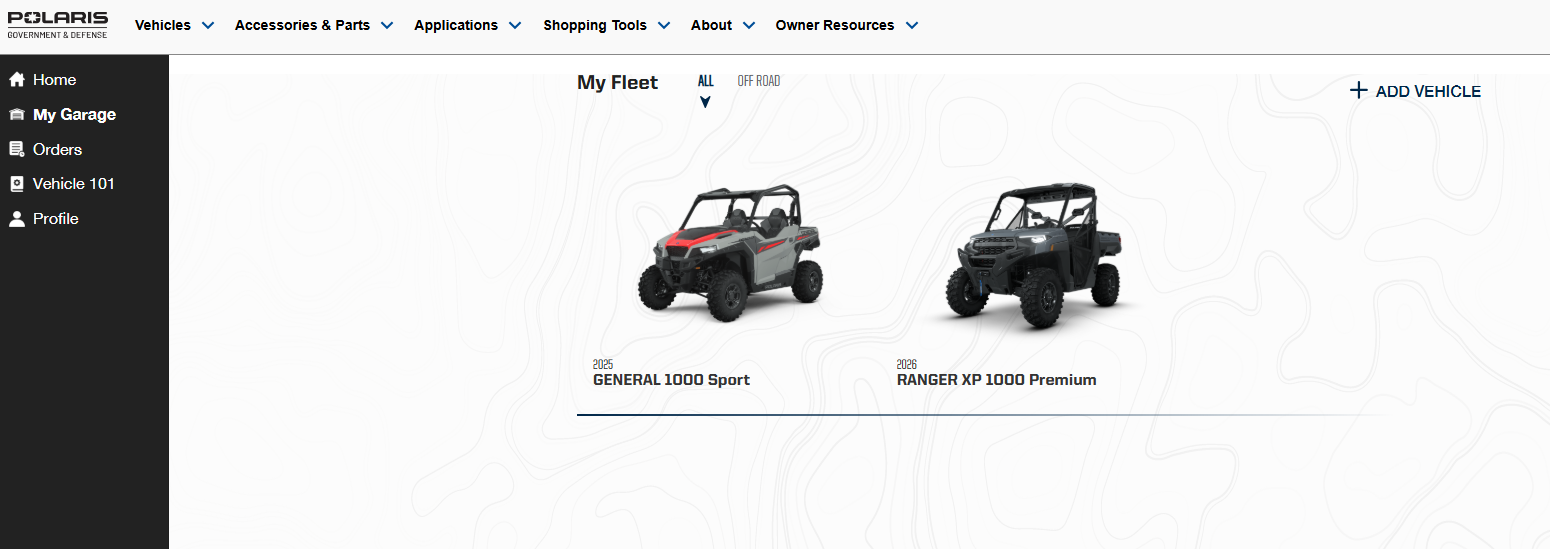Expand the Owner Resources chevron

pyautogui.click(x=912, y=26)
